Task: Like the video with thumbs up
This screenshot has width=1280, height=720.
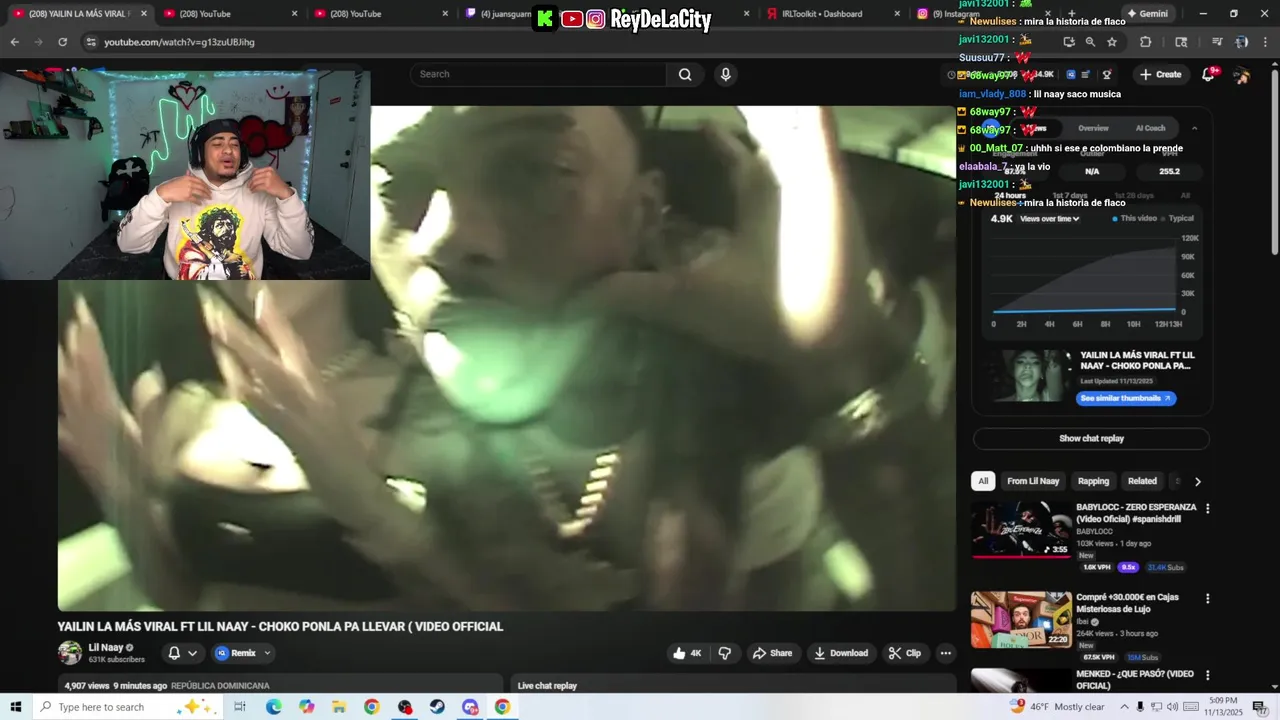Action: pyautogui.click(x=687, y=653)
